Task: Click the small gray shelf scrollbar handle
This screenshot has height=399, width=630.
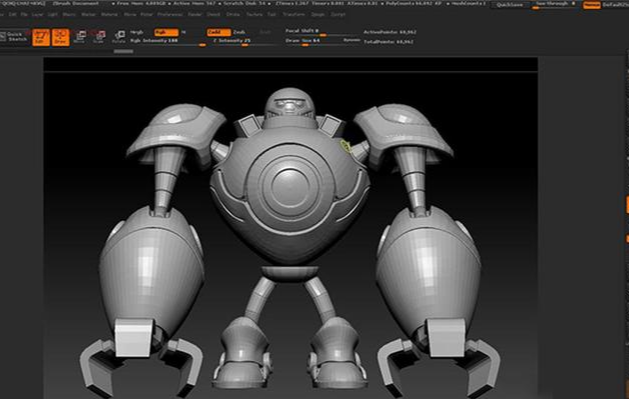Action: (123, 51)
